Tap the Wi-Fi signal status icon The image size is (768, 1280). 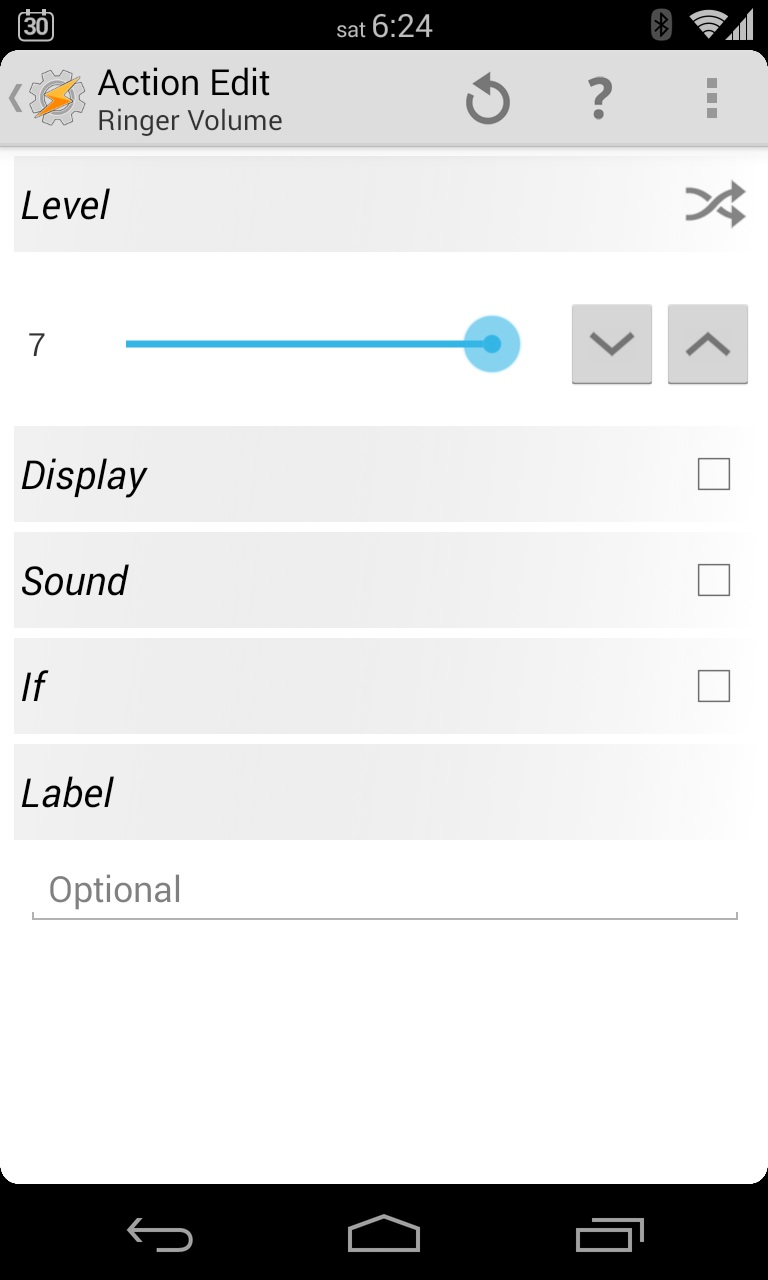(x=707, y=25)
